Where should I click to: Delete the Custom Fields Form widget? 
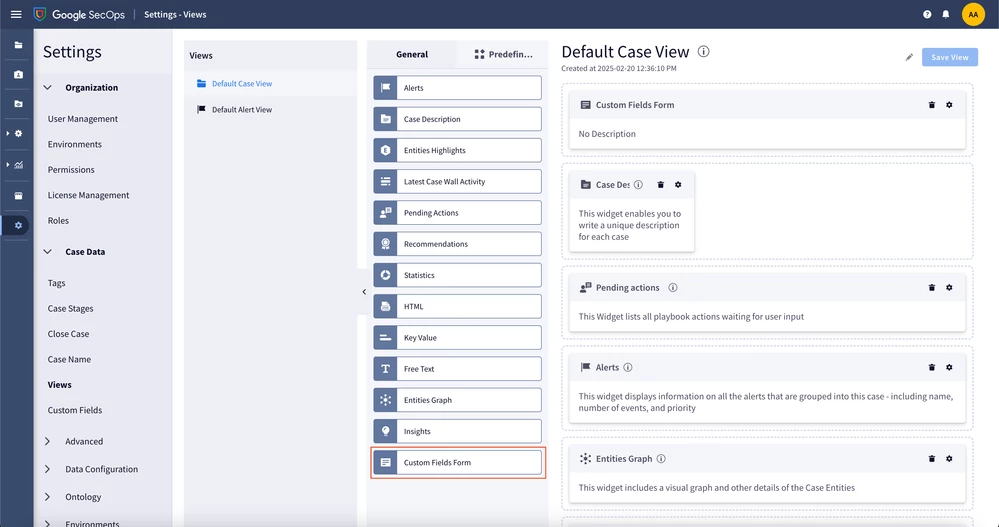point(931,105)
